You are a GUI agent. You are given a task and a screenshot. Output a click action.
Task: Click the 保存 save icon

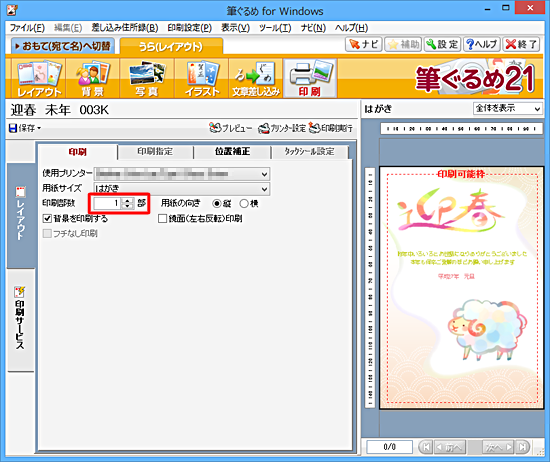[13, 128]
